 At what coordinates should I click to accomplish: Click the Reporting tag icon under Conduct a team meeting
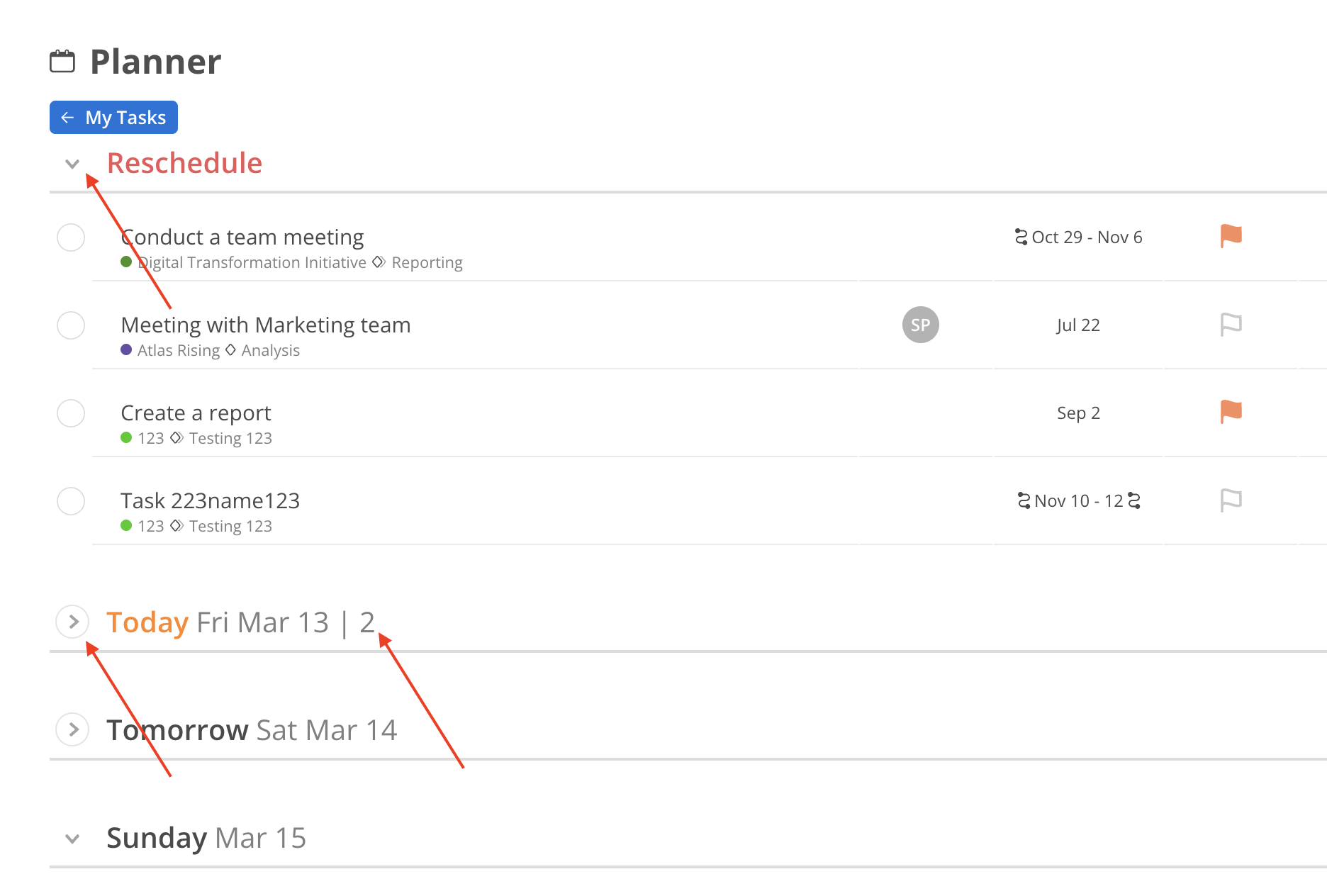click(x=379, y=262)
